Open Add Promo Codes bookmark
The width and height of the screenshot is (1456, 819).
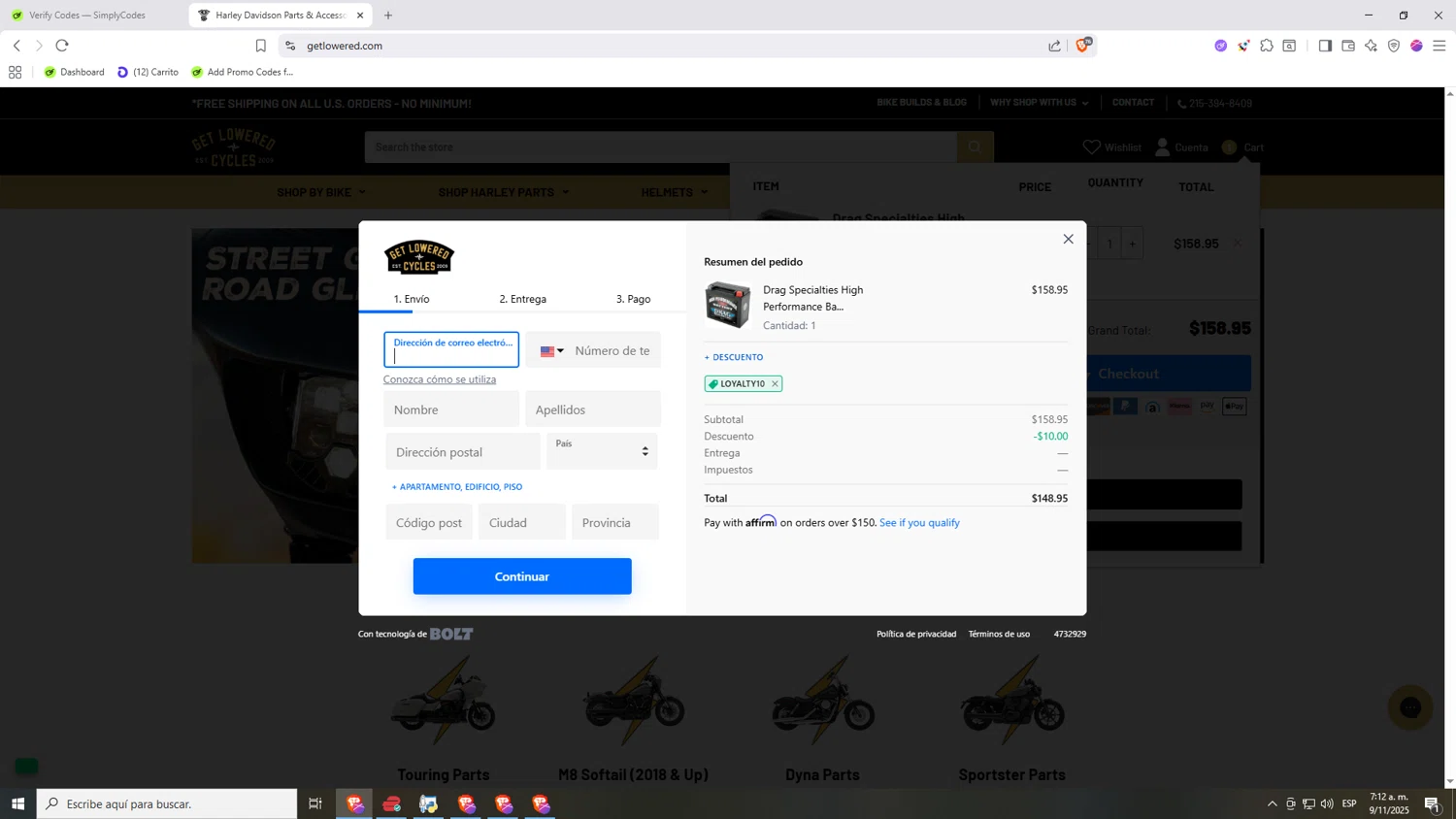click(x=243, y=72)
